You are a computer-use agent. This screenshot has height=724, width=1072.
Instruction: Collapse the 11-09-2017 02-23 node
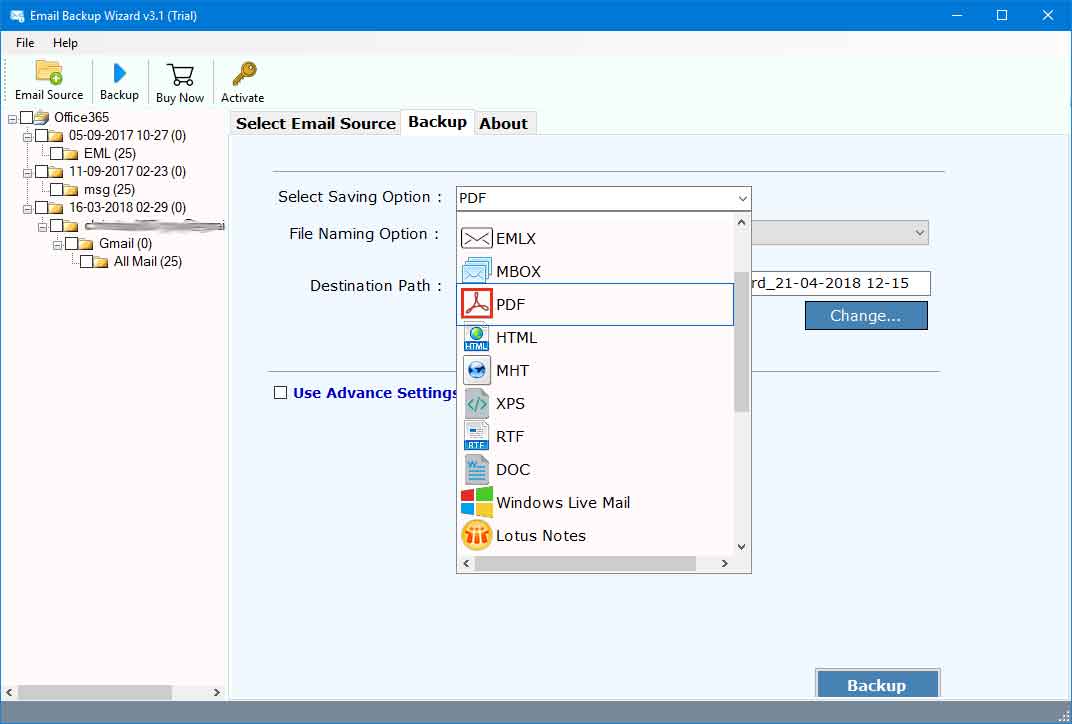[27, 173]
